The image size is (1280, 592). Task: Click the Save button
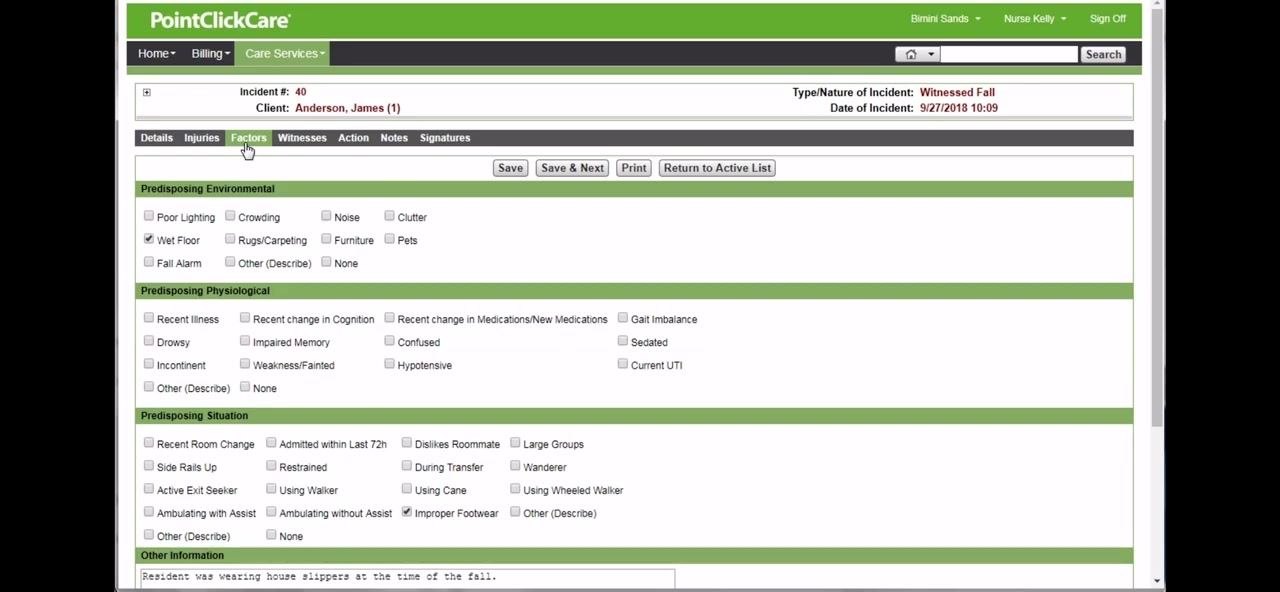[510, 168]
